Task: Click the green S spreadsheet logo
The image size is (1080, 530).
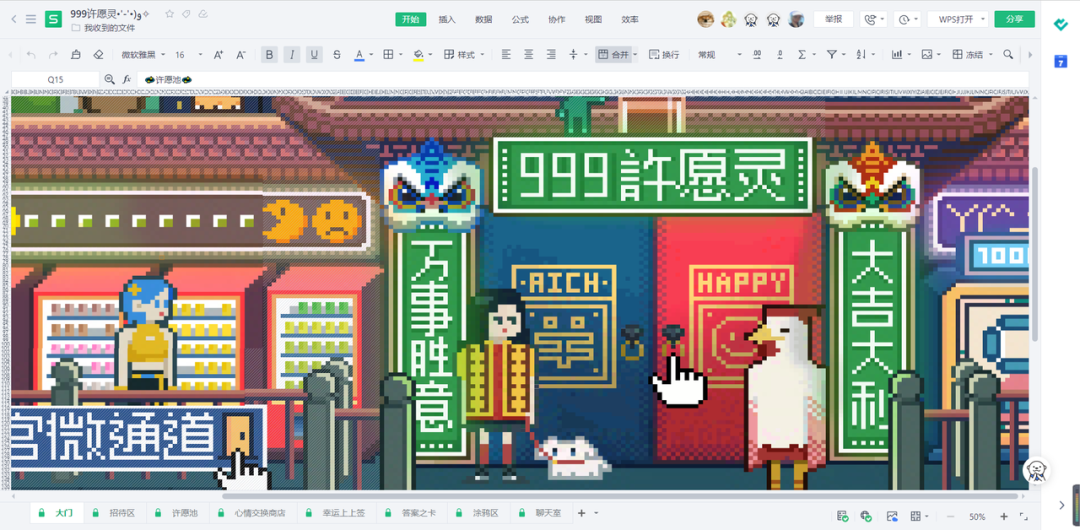Action: pos(53,19)
